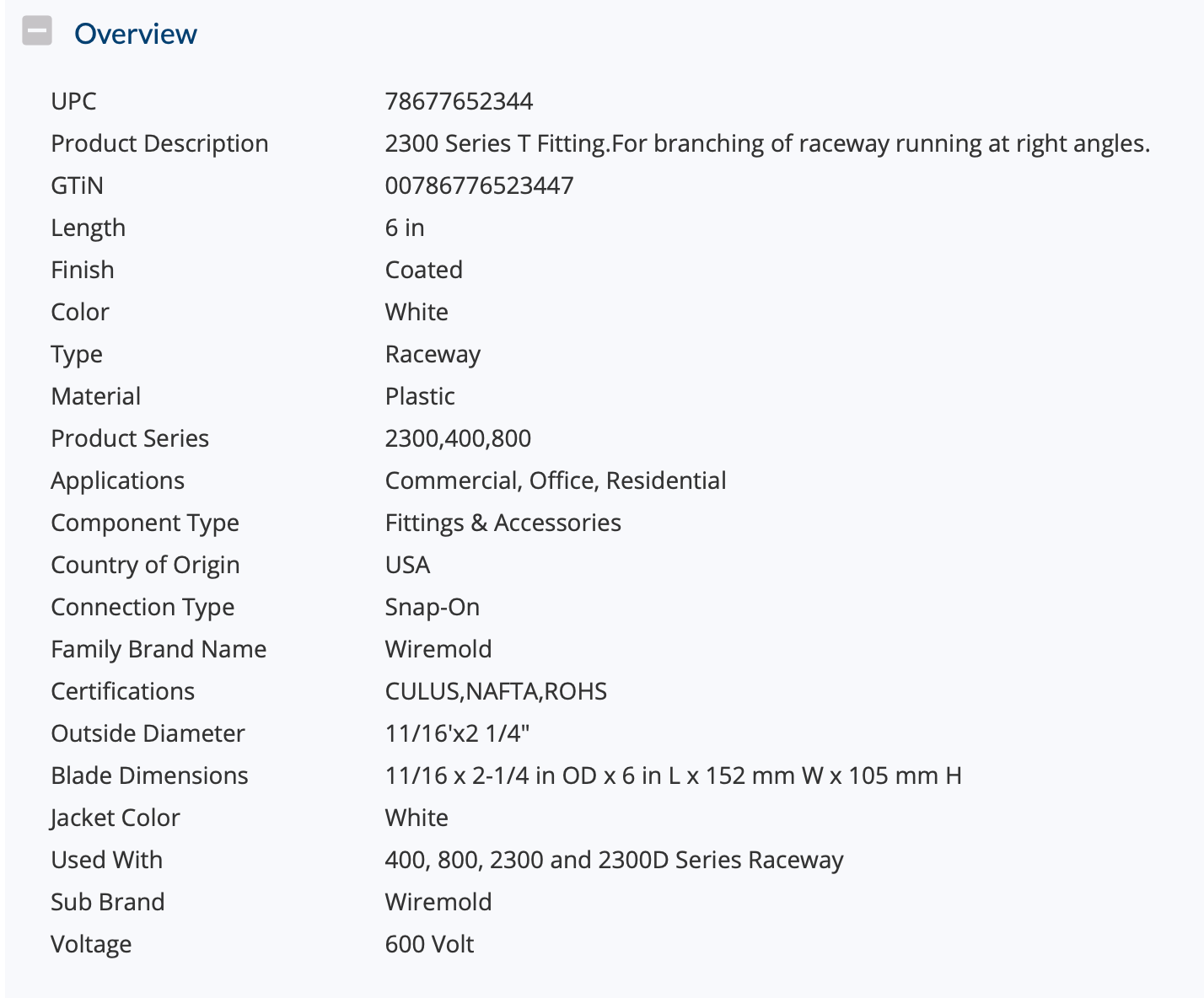This screenshot has width=1204, height=998.
Task: Click the Overview section heading
Action: click(x=136, y=34)
